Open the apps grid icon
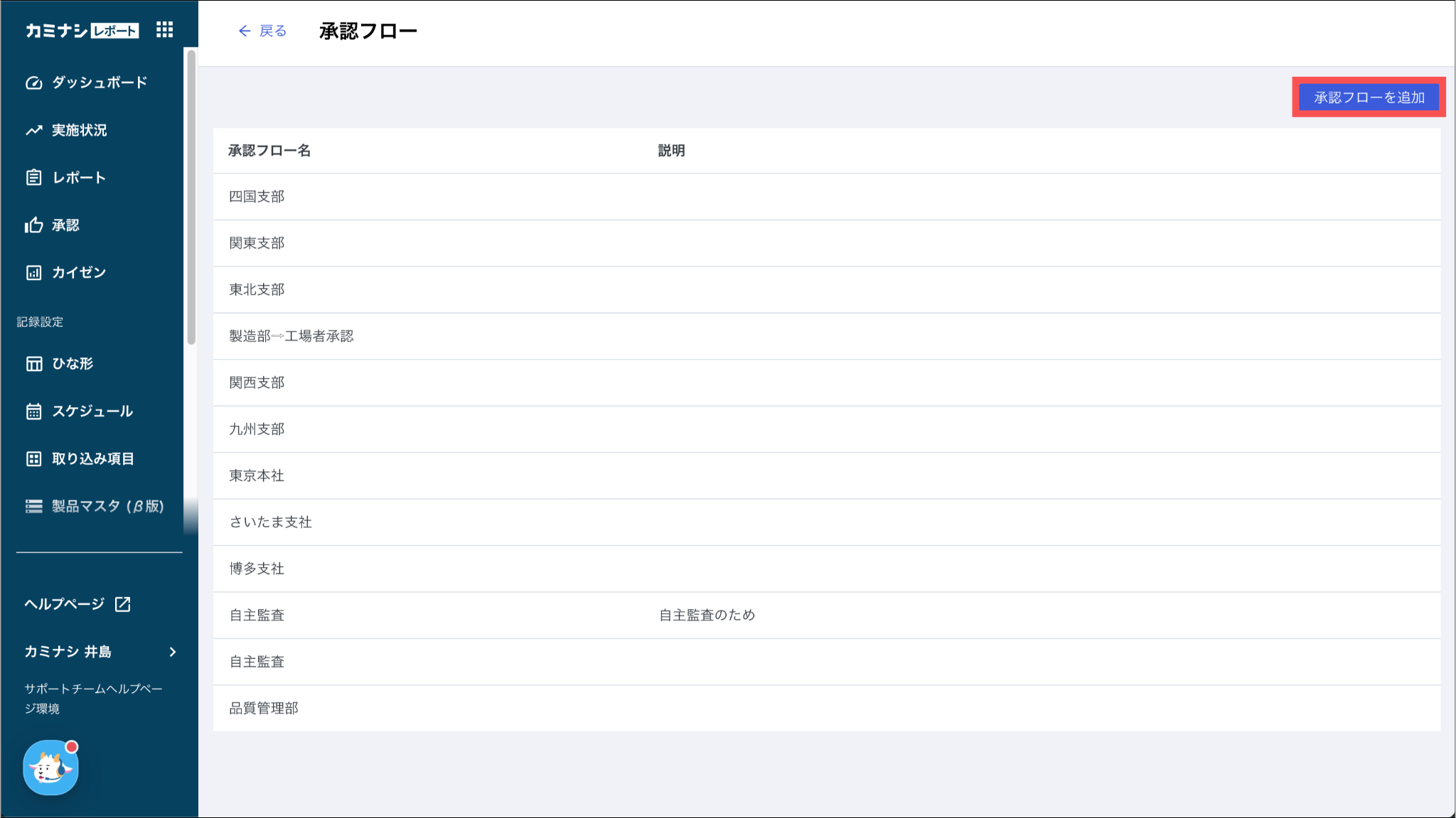1456x818 pixels. tap(164, 30)
